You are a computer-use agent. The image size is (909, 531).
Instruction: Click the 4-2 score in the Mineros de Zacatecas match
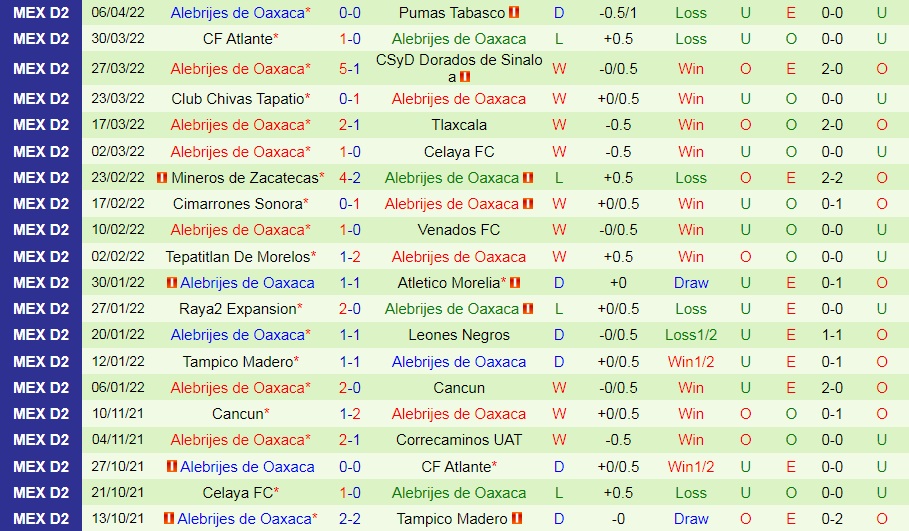(x=350, y=178)
